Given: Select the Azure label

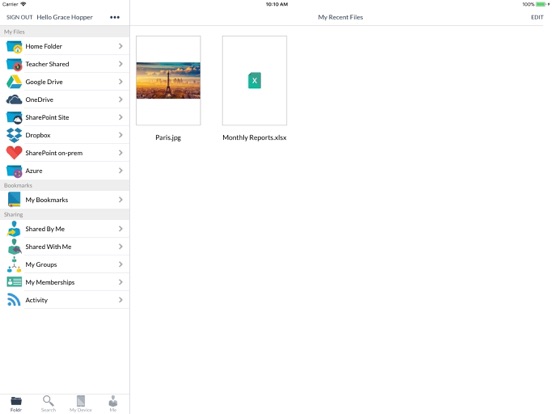Looking at the screenshot, I should click(x=34, y=171).
